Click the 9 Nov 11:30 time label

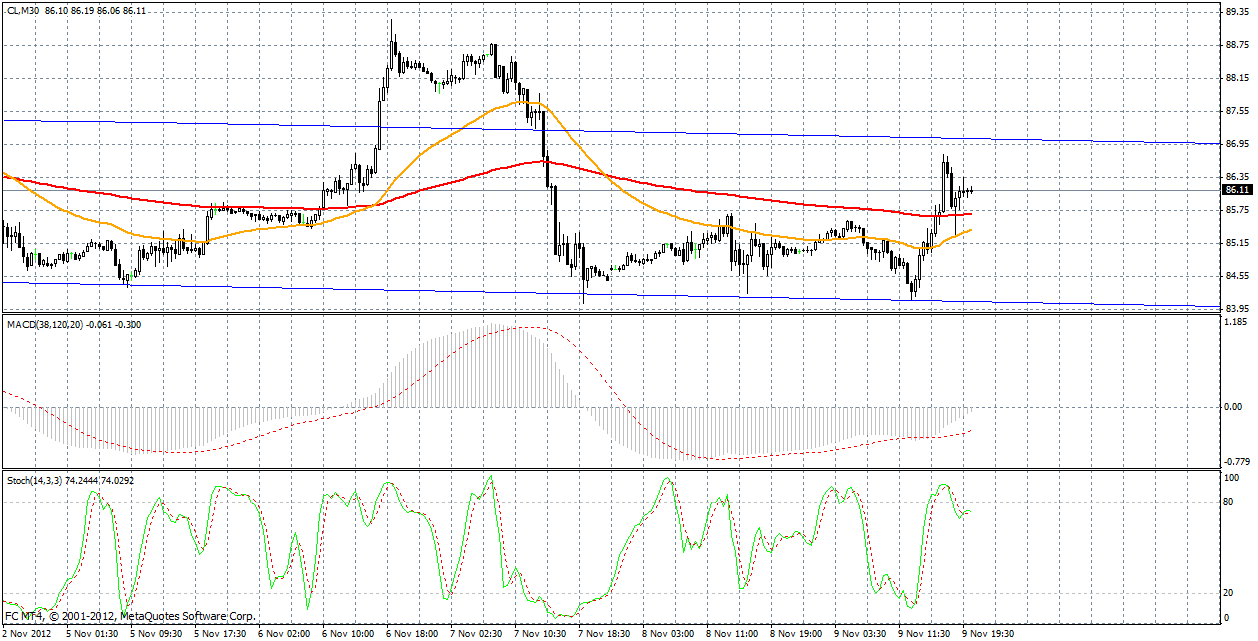click(923, 634)
